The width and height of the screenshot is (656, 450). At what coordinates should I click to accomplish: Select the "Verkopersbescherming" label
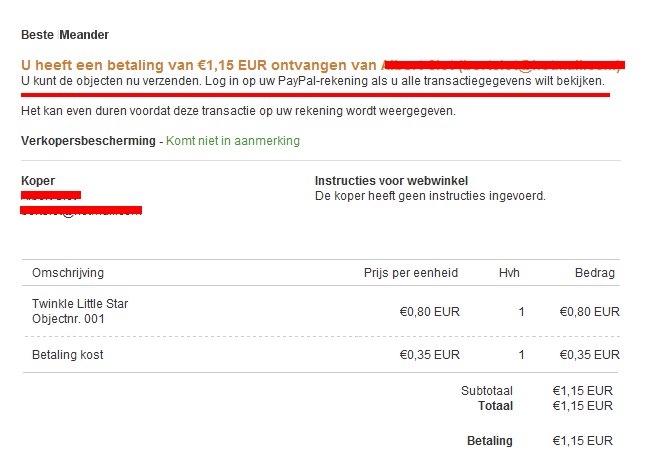tap(88, 141)
